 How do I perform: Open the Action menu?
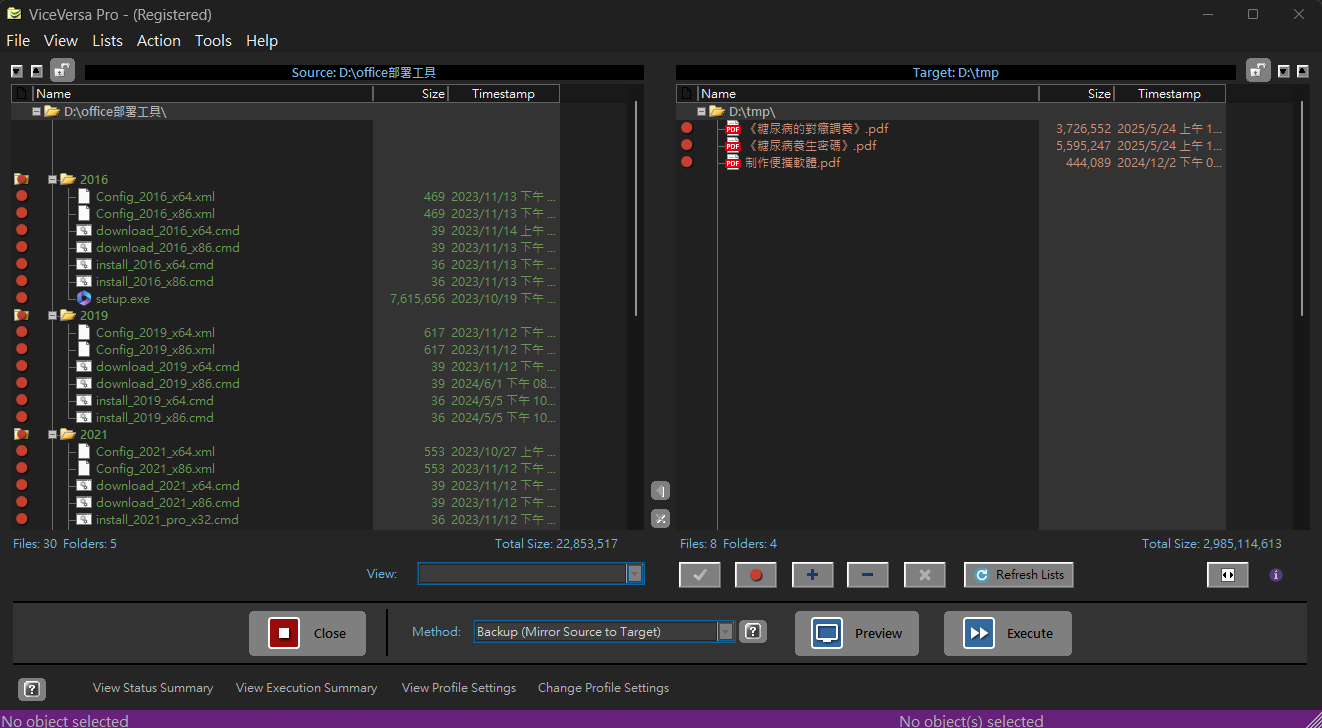pyautogui.click(x=159, y=41)
